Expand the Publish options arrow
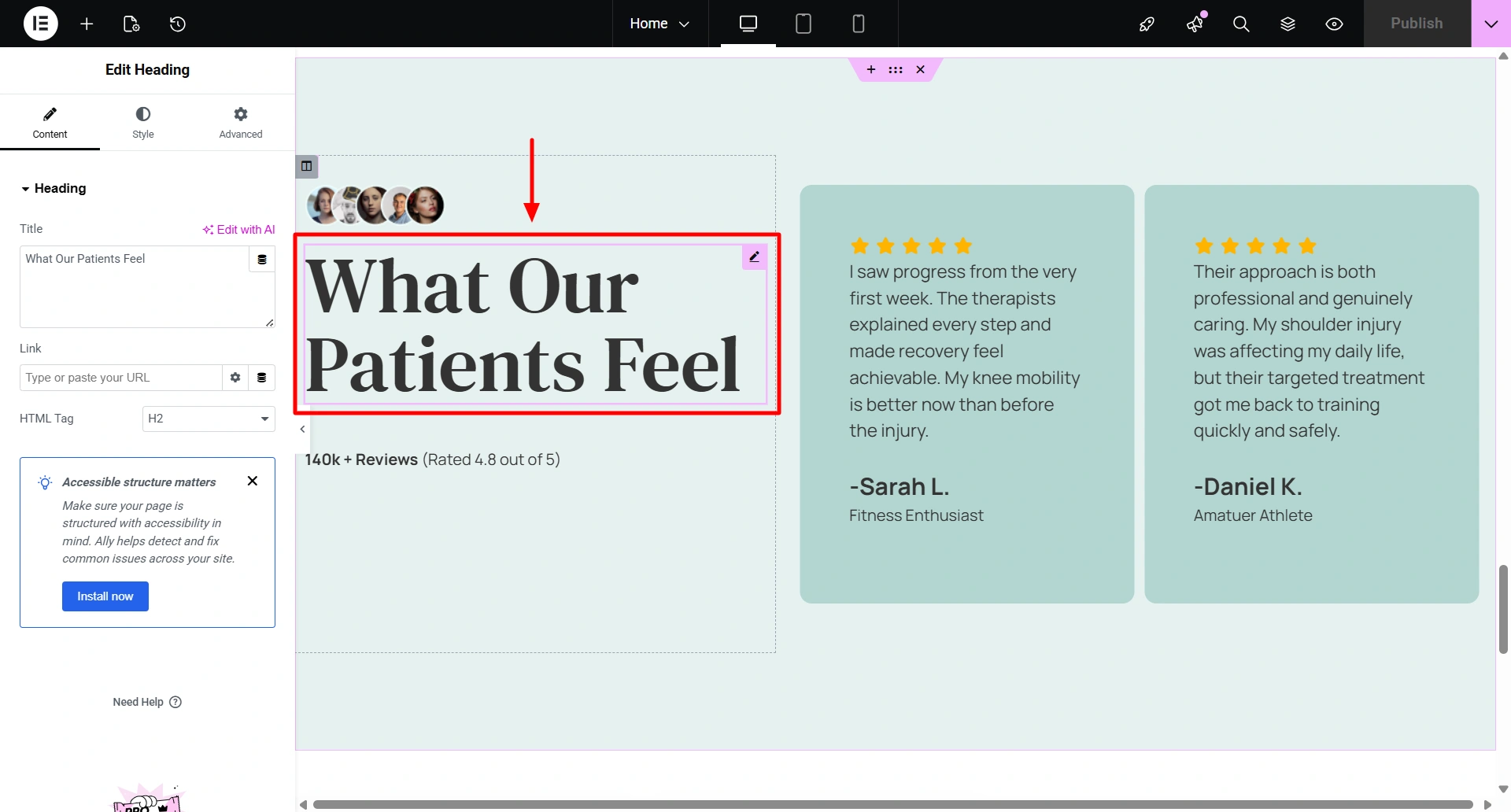This screenshot has width=1511, height=812. [1491, 24]
